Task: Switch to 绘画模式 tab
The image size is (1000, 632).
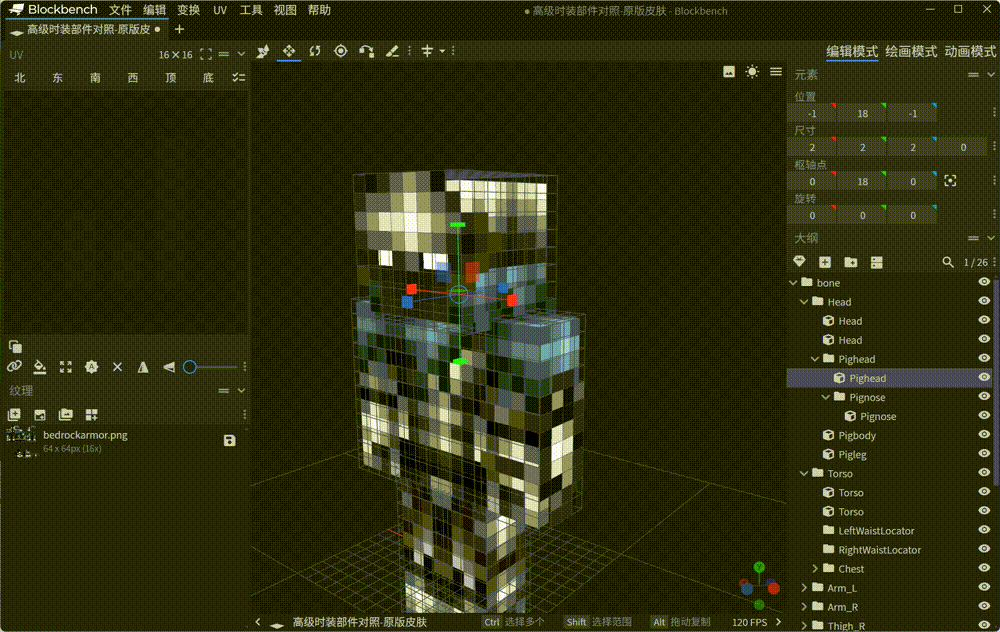Action: click(x=911, y=52)
